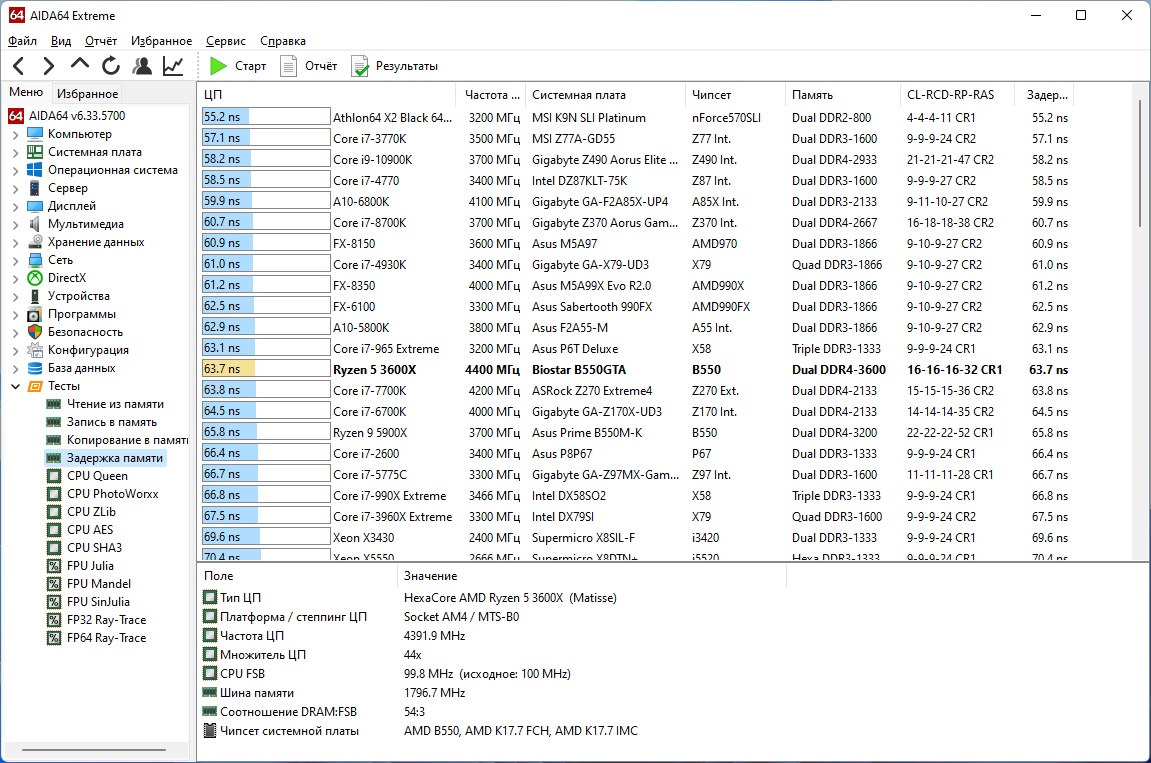This screenshot has width=1151, height=763.
Task: Open the Избранное menu in the menu bar
Action: click(161, 41)
